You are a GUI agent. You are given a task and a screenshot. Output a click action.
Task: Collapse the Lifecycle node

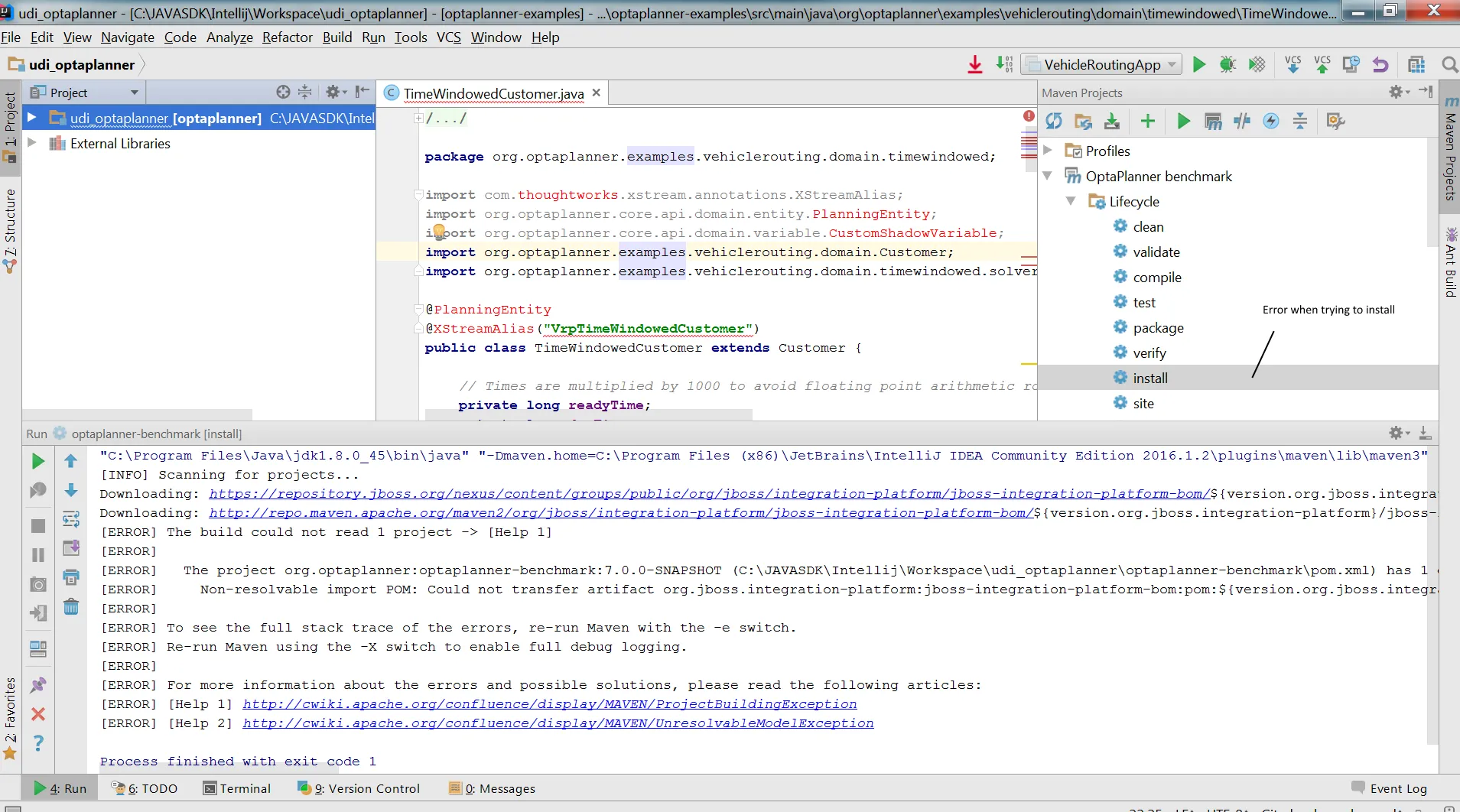(1071, 201)
